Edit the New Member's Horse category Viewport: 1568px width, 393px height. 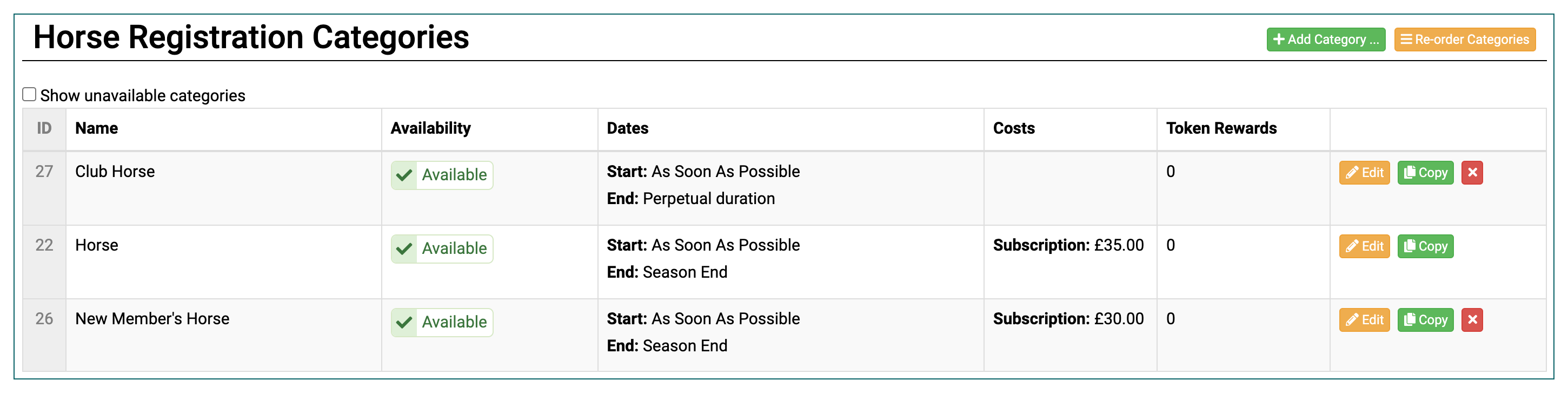[x=1364, y=320]
